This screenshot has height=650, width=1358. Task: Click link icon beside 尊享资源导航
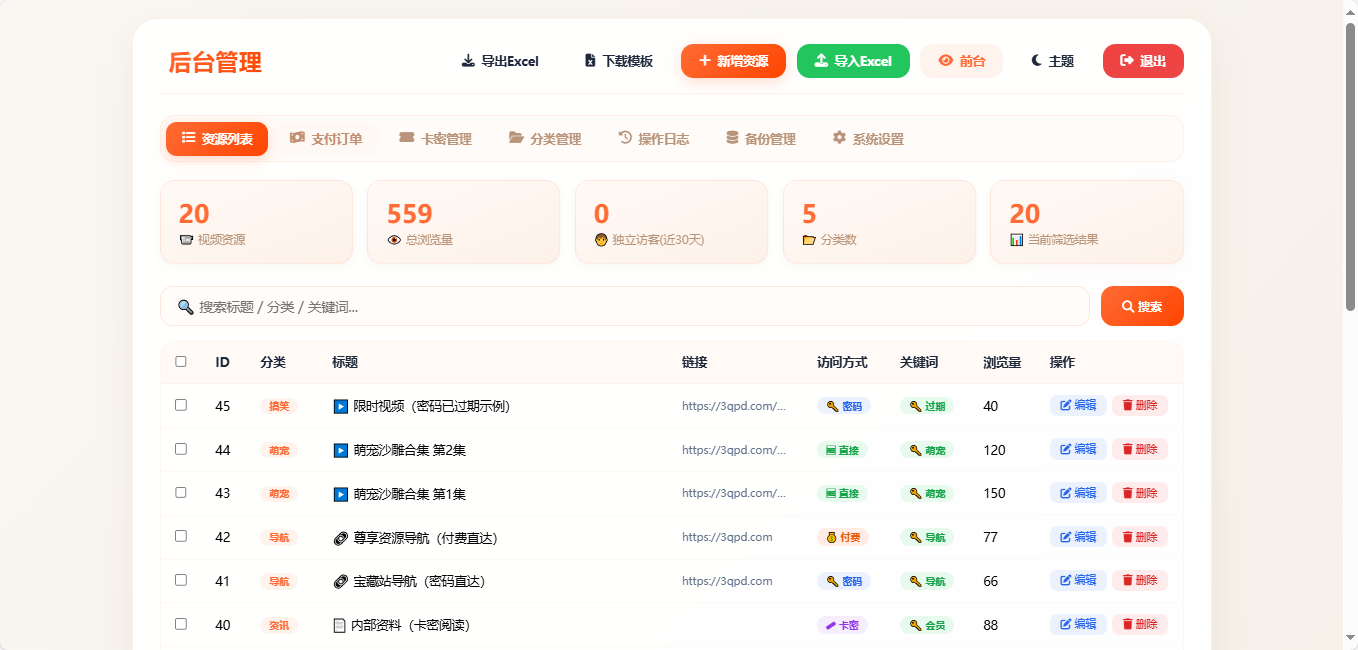pos(341,538)
